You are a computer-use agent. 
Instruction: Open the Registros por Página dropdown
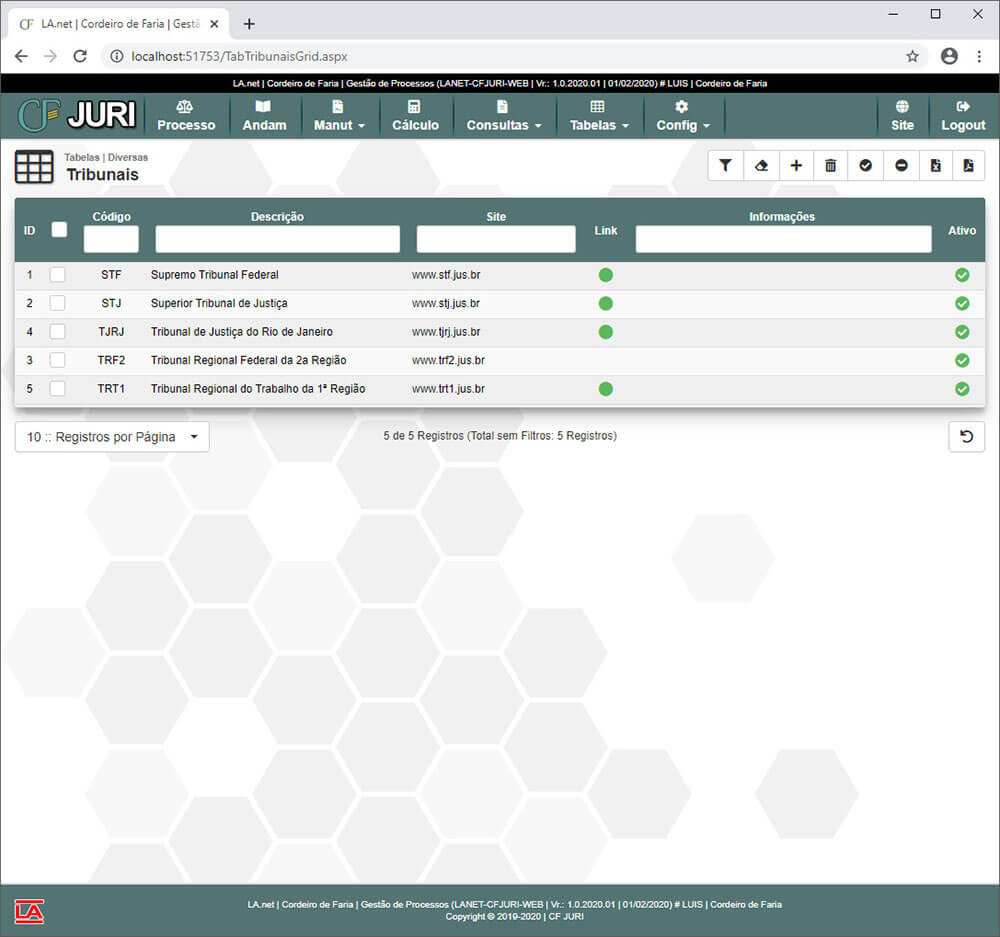pyautogui.click(x=112, y=437)
